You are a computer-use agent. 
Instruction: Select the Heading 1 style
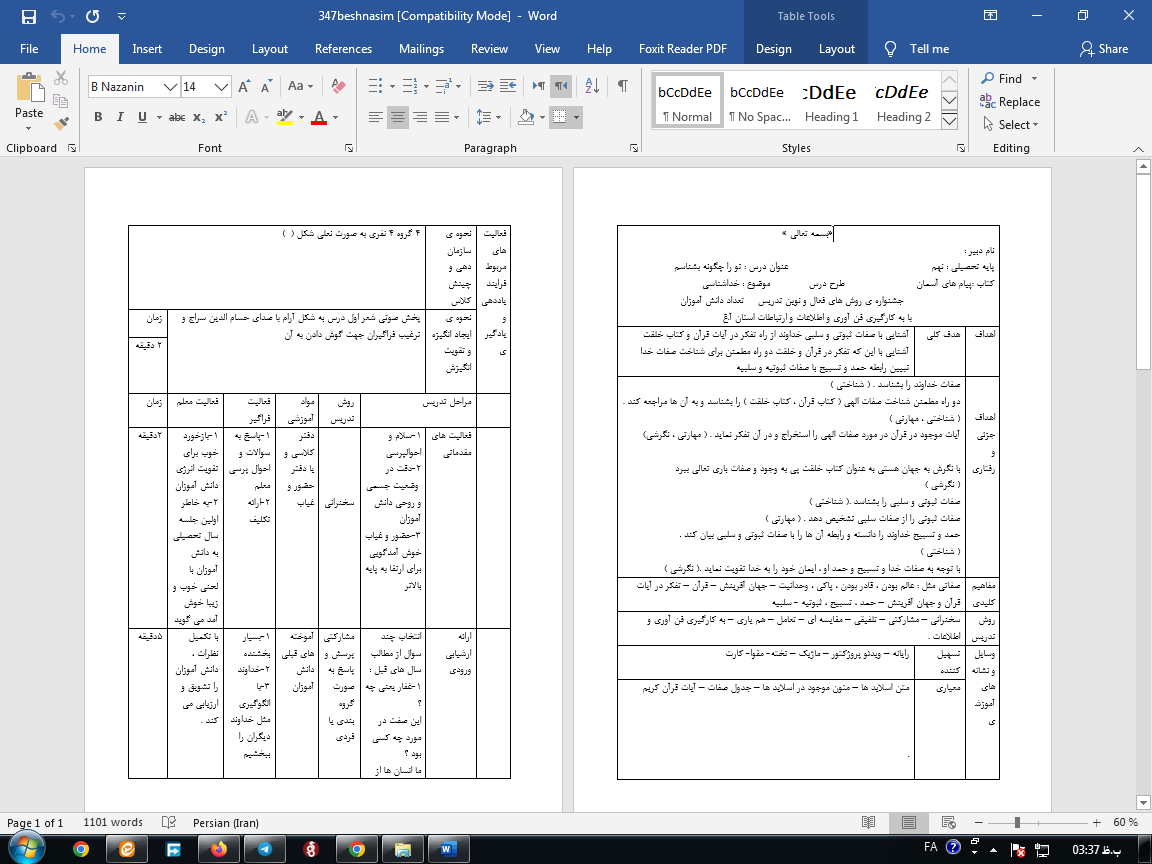(x=831, y=102)
